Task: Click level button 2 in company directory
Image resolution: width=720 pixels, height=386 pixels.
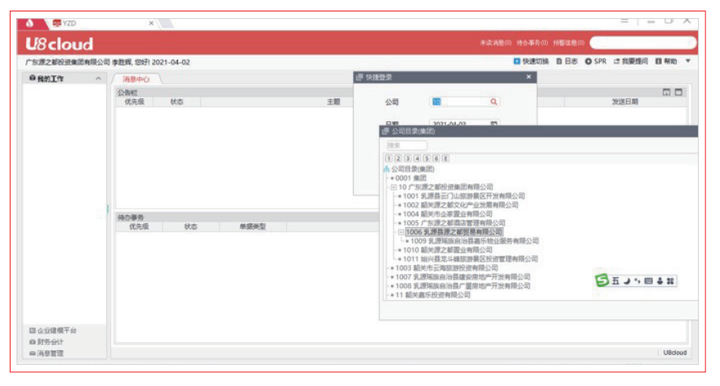Action: point(398,158)
